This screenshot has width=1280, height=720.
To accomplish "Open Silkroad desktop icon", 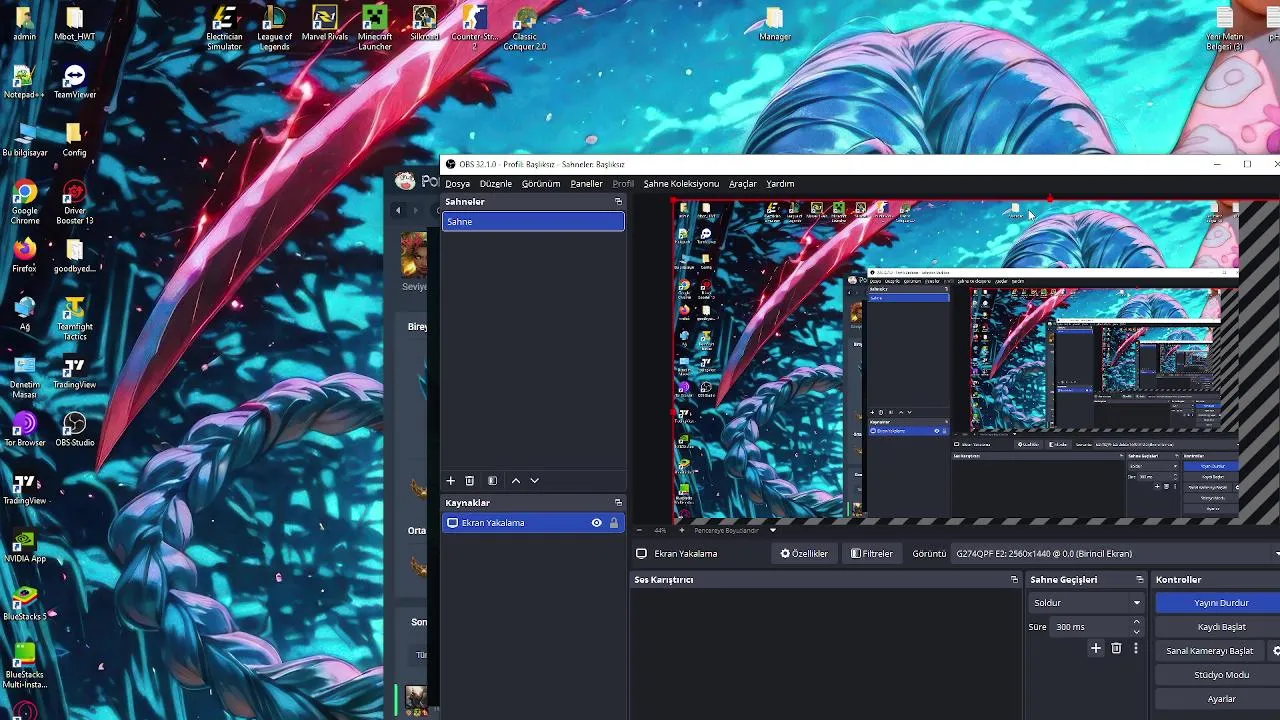I will click(424, 24).
